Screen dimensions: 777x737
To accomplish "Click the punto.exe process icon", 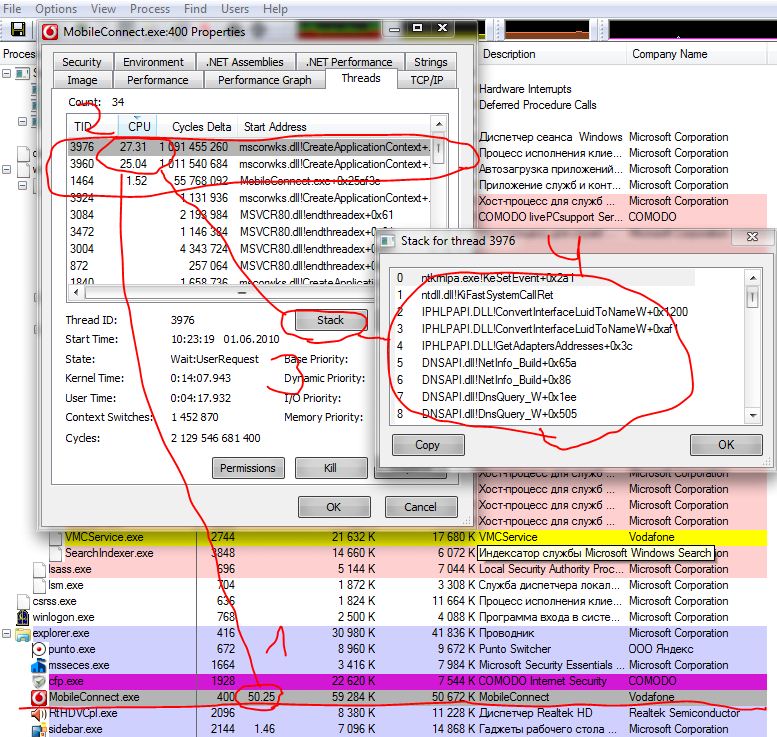I will 39,650.
